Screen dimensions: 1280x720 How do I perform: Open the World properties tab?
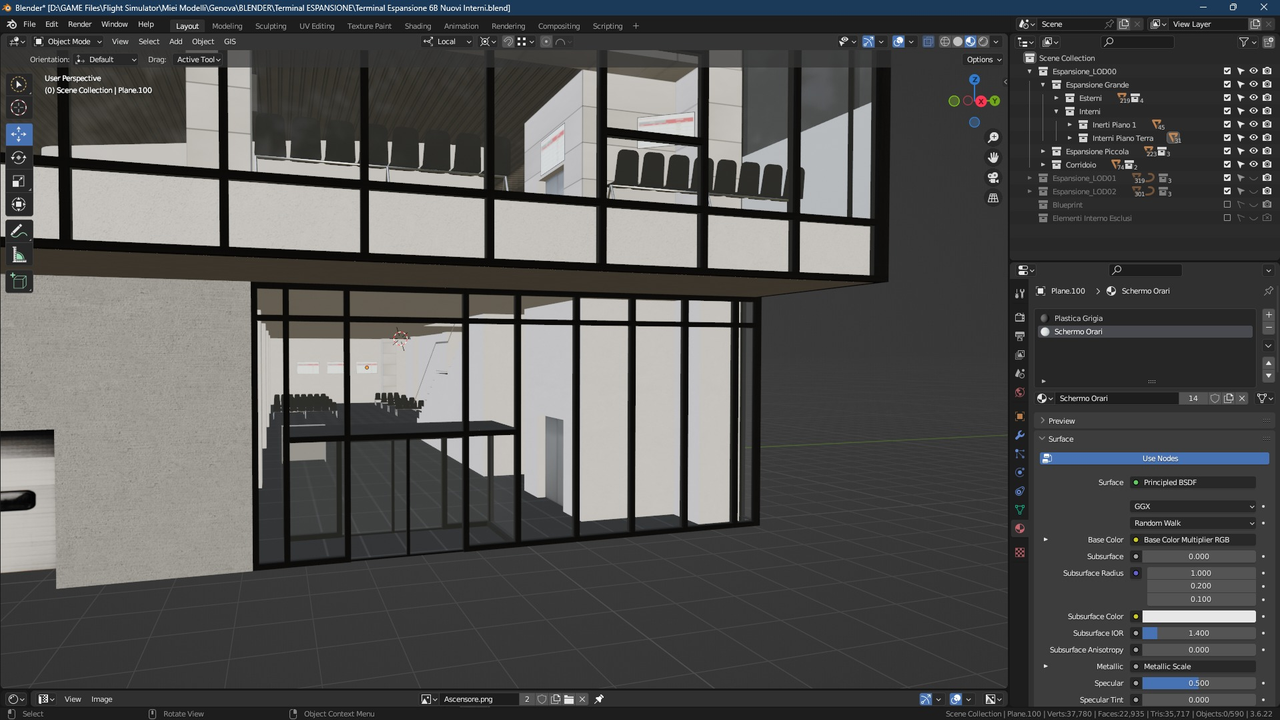click(1020, 393)
